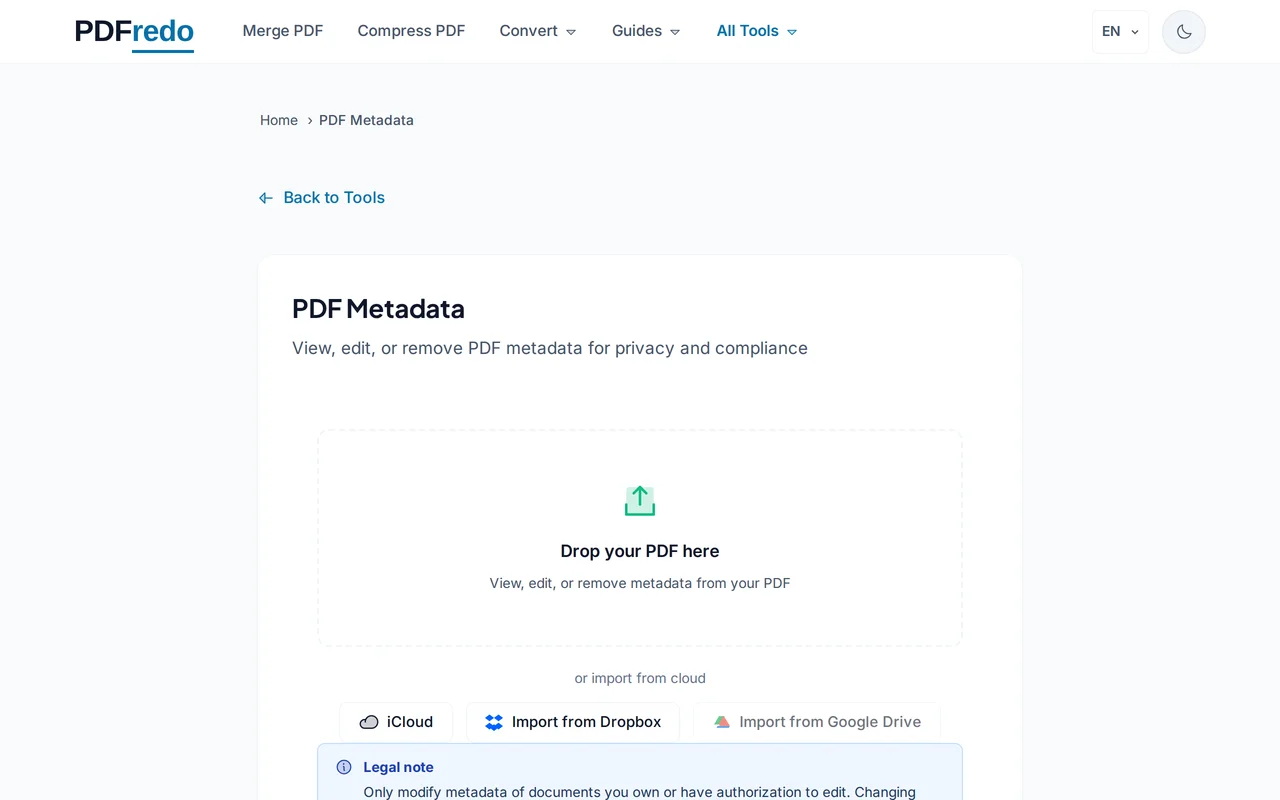The width and height of the screenshot is (1280, 800).
Task: Click the back arrow beside Back to Tools
Action: pyautogui.click(x=264, y=197)
